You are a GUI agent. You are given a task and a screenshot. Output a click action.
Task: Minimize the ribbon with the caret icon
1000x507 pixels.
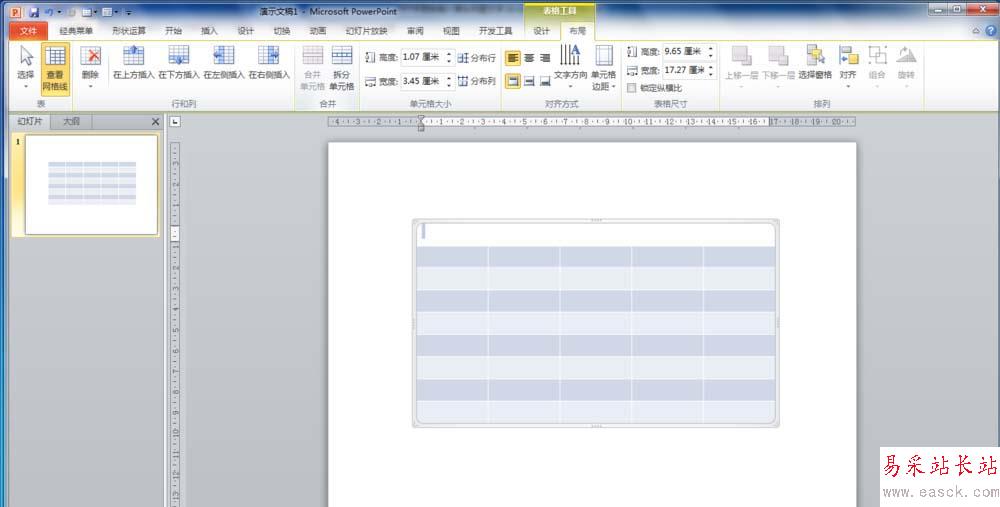click(976, 31)
